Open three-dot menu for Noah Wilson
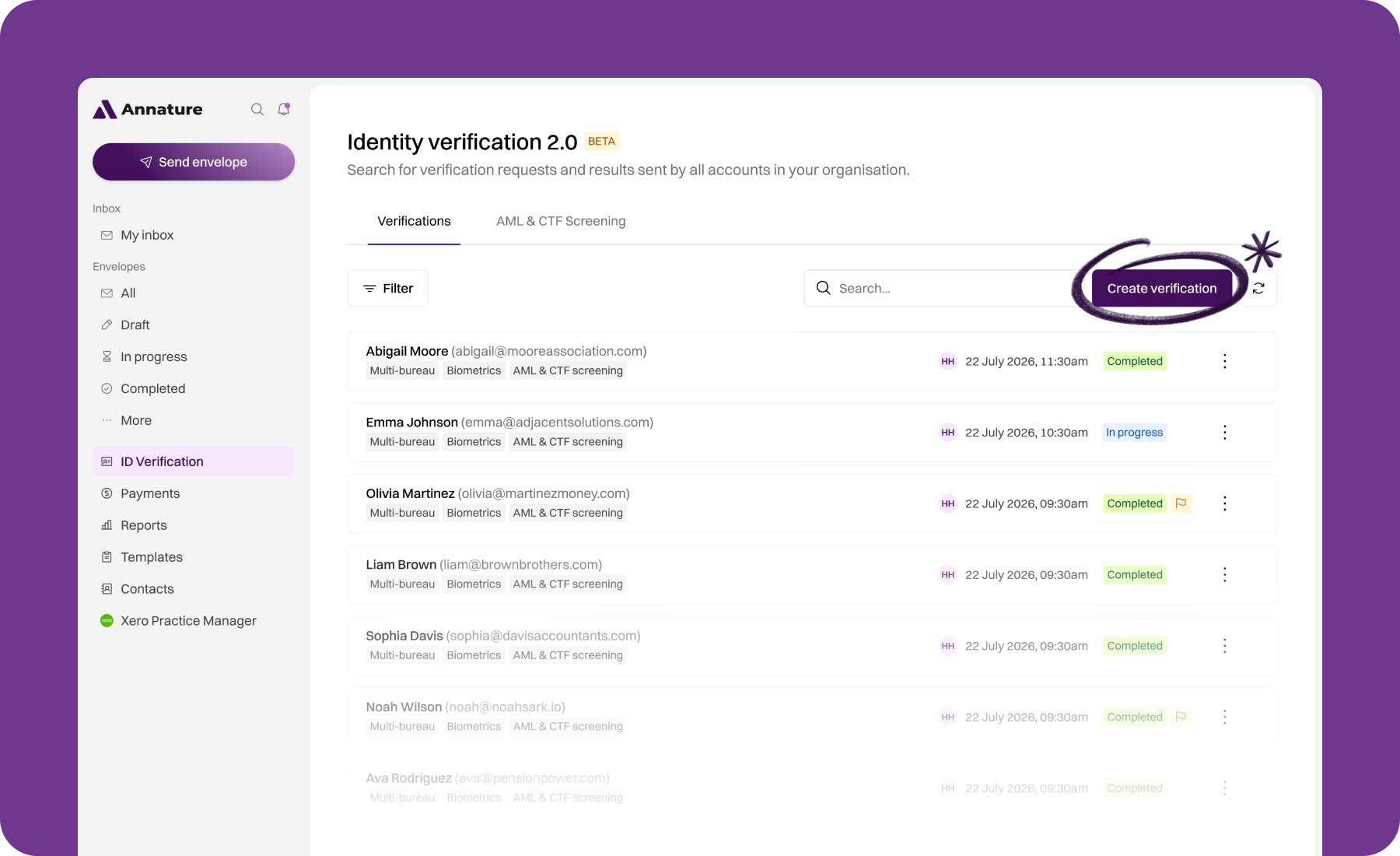 (1224, 717)
